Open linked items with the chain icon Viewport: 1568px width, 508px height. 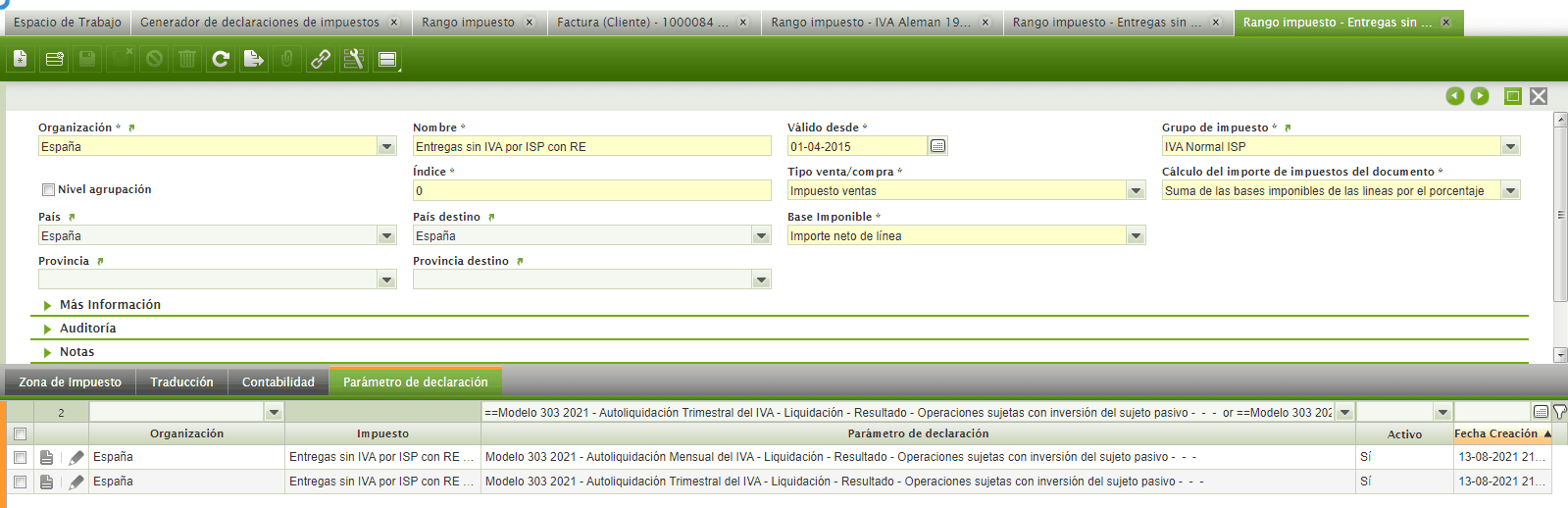point(321,60)
